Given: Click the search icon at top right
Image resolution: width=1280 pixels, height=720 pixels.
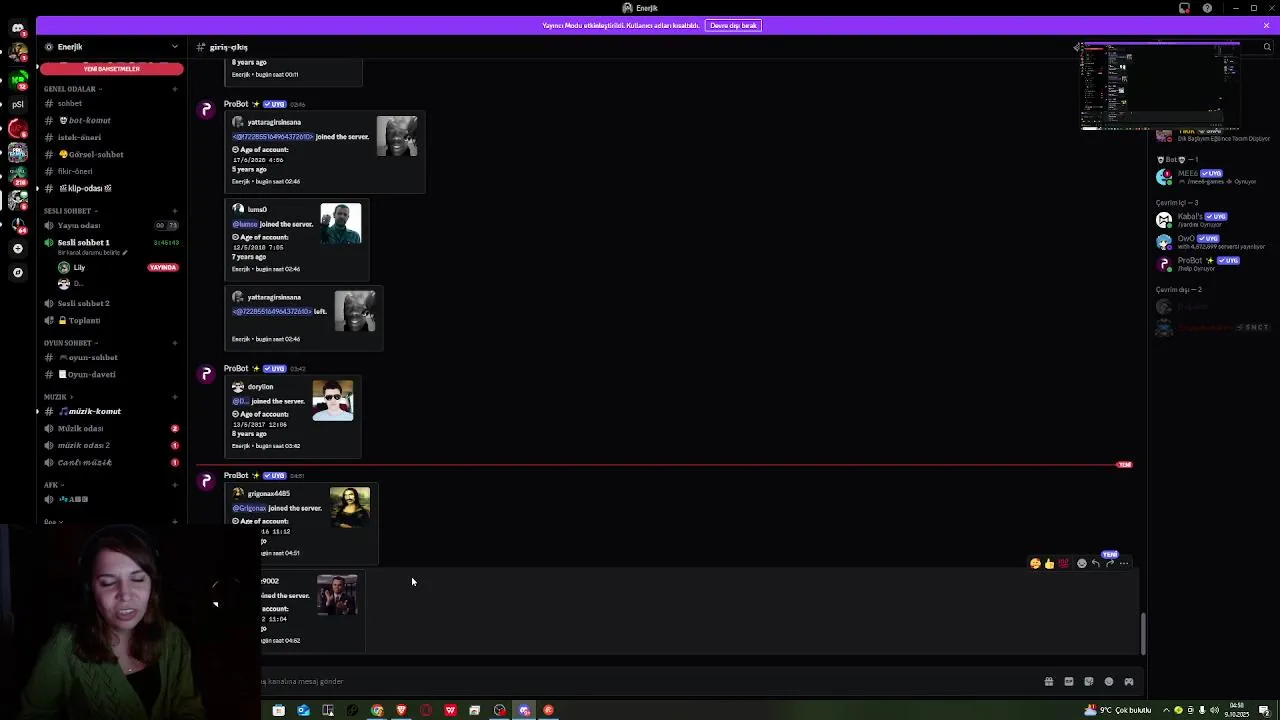Looking at the screenshot, I should 1267,47.
